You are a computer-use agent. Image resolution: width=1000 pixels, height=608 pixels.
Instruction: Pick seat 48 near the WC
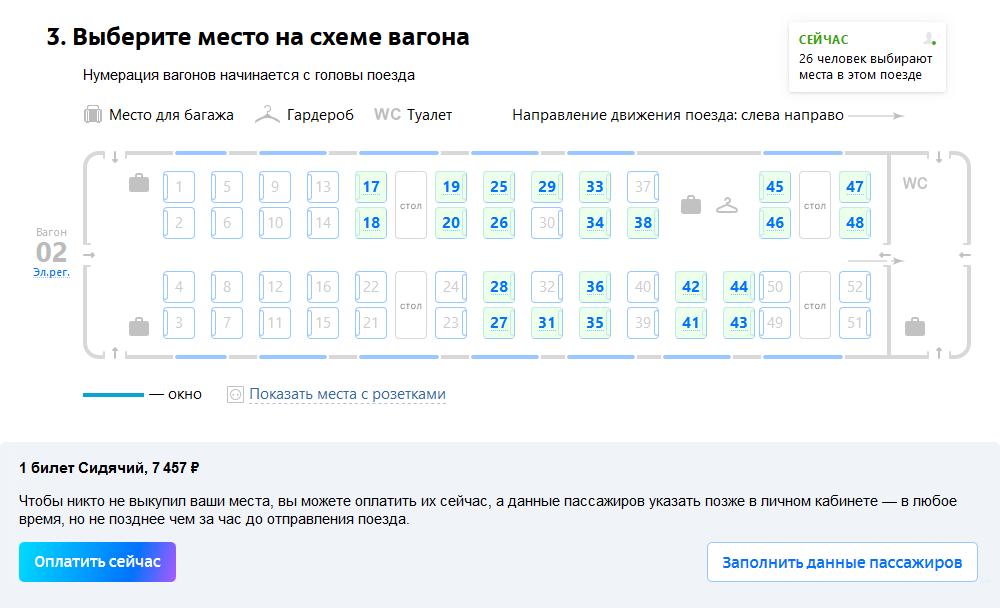pyautogui.click(x=855, y=223)
